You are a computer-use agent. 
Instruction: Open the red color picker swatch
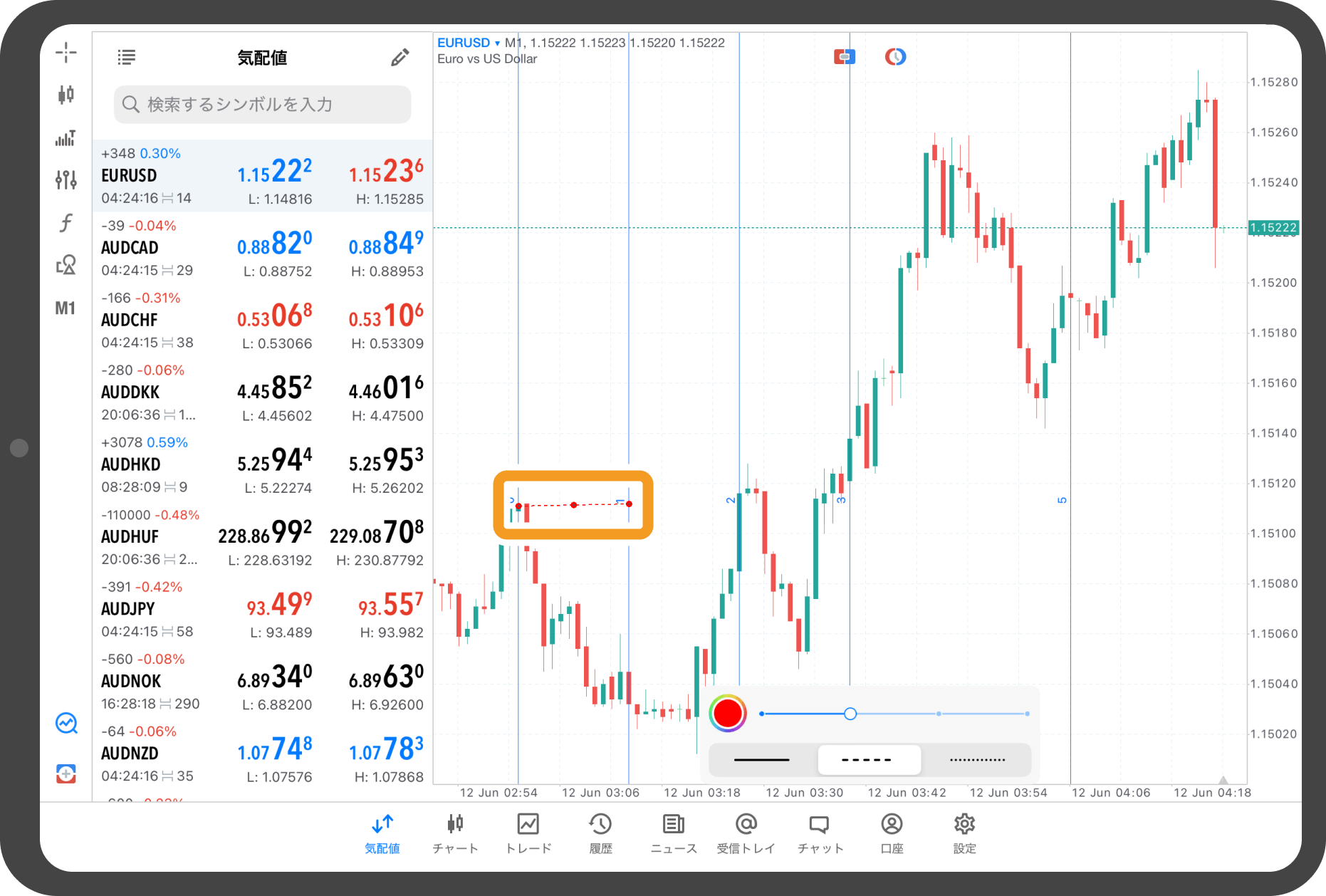[x=727, y=713]
